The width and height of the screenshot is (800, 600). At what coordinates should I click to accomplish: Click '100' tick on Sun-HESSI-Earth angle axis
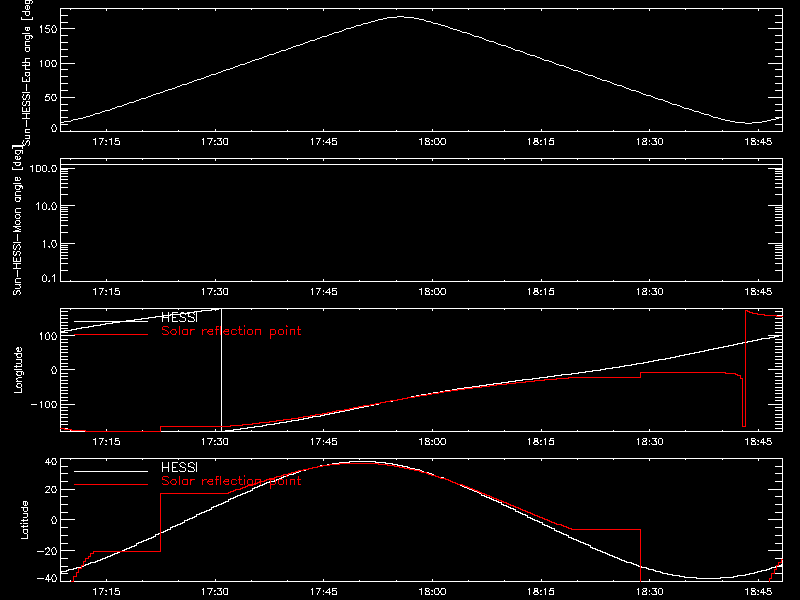[48, 63]
